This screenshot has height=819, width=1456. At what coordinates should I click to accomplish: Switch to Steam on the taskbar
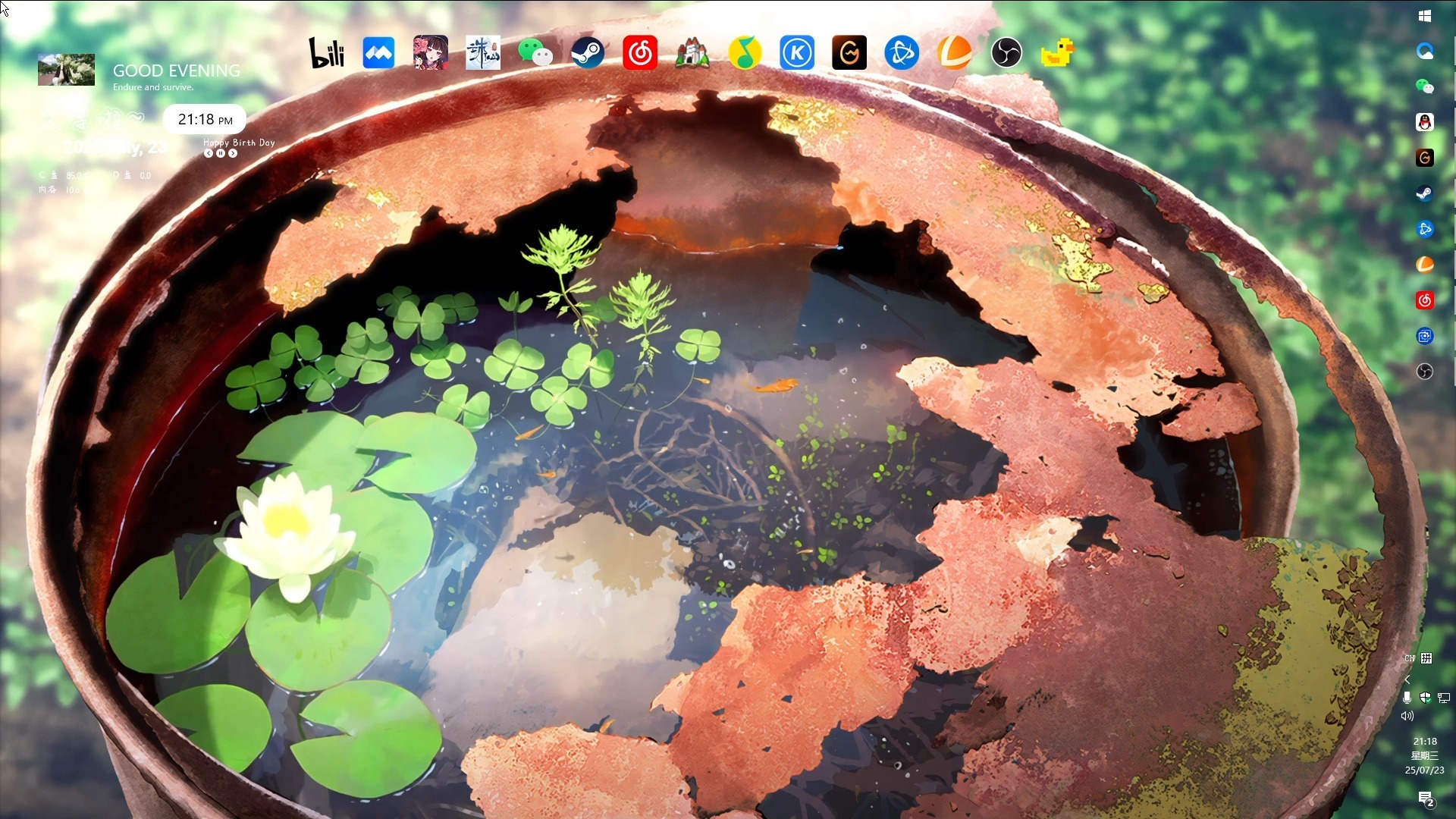(1425, 193)
